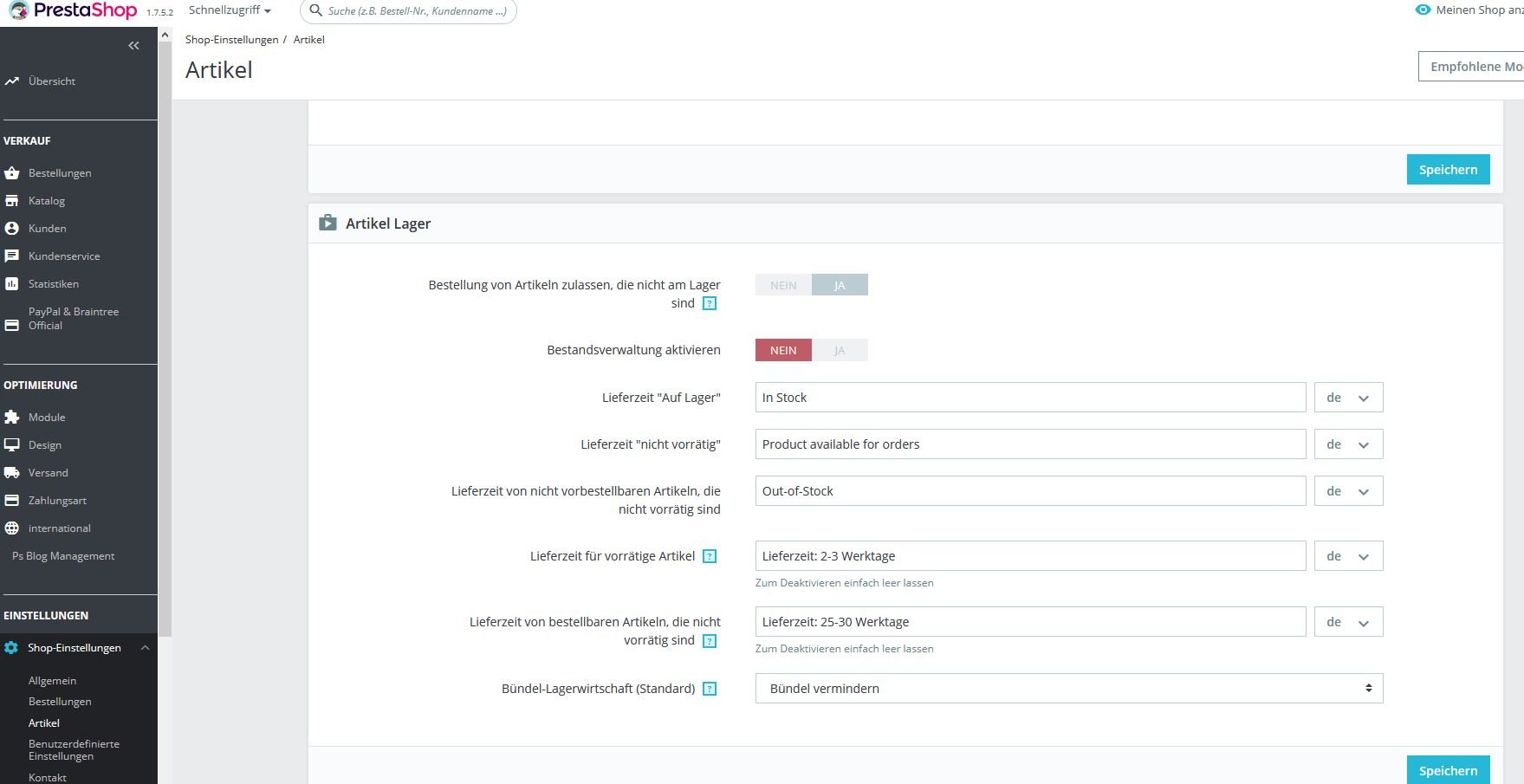Open Bestellungen under Shop-Einstellungen
Image resolution: width=1524 pixels, height=784 pixels.
coord(60,702)
